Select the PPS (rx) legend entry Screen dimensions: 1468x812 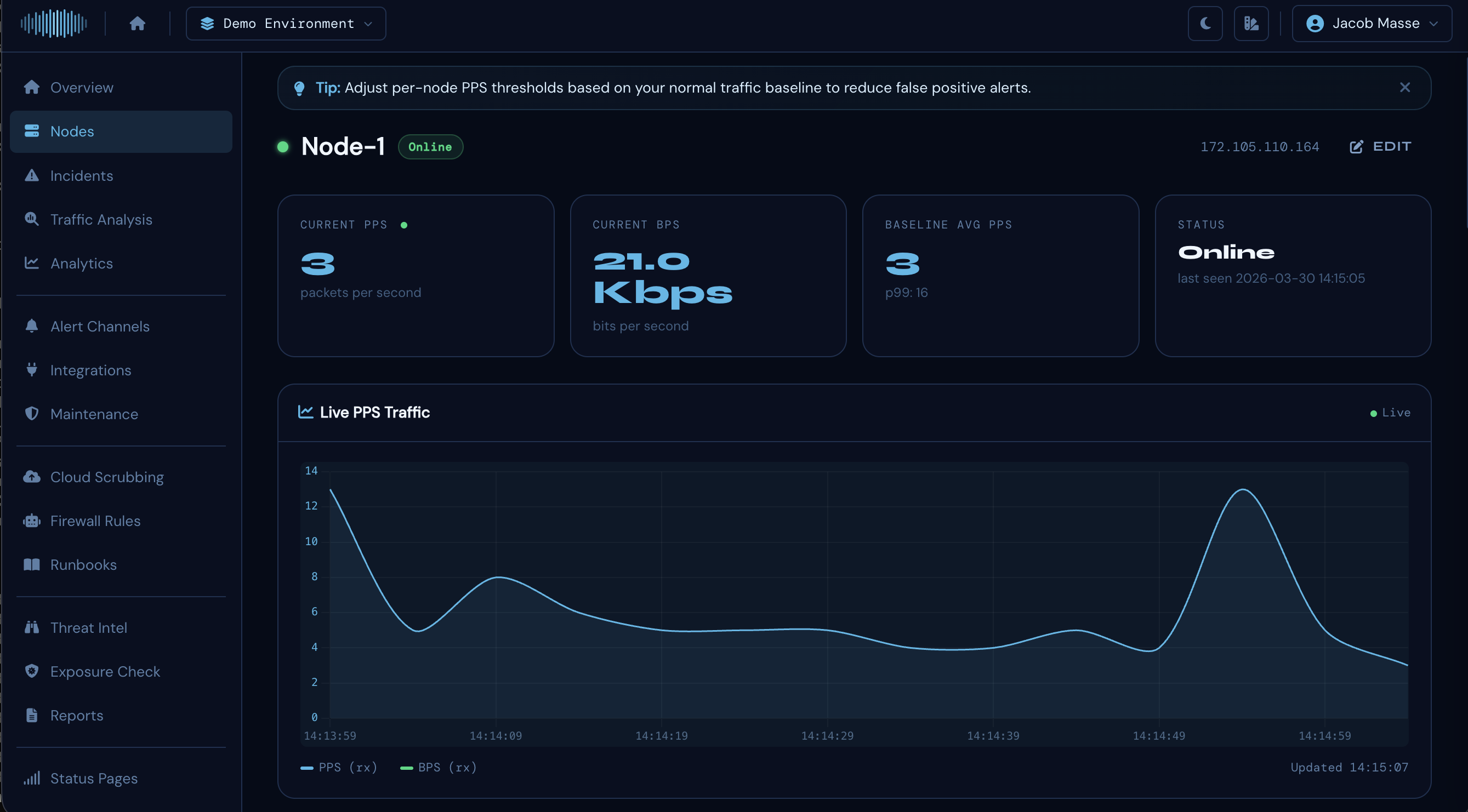[339, 767]
